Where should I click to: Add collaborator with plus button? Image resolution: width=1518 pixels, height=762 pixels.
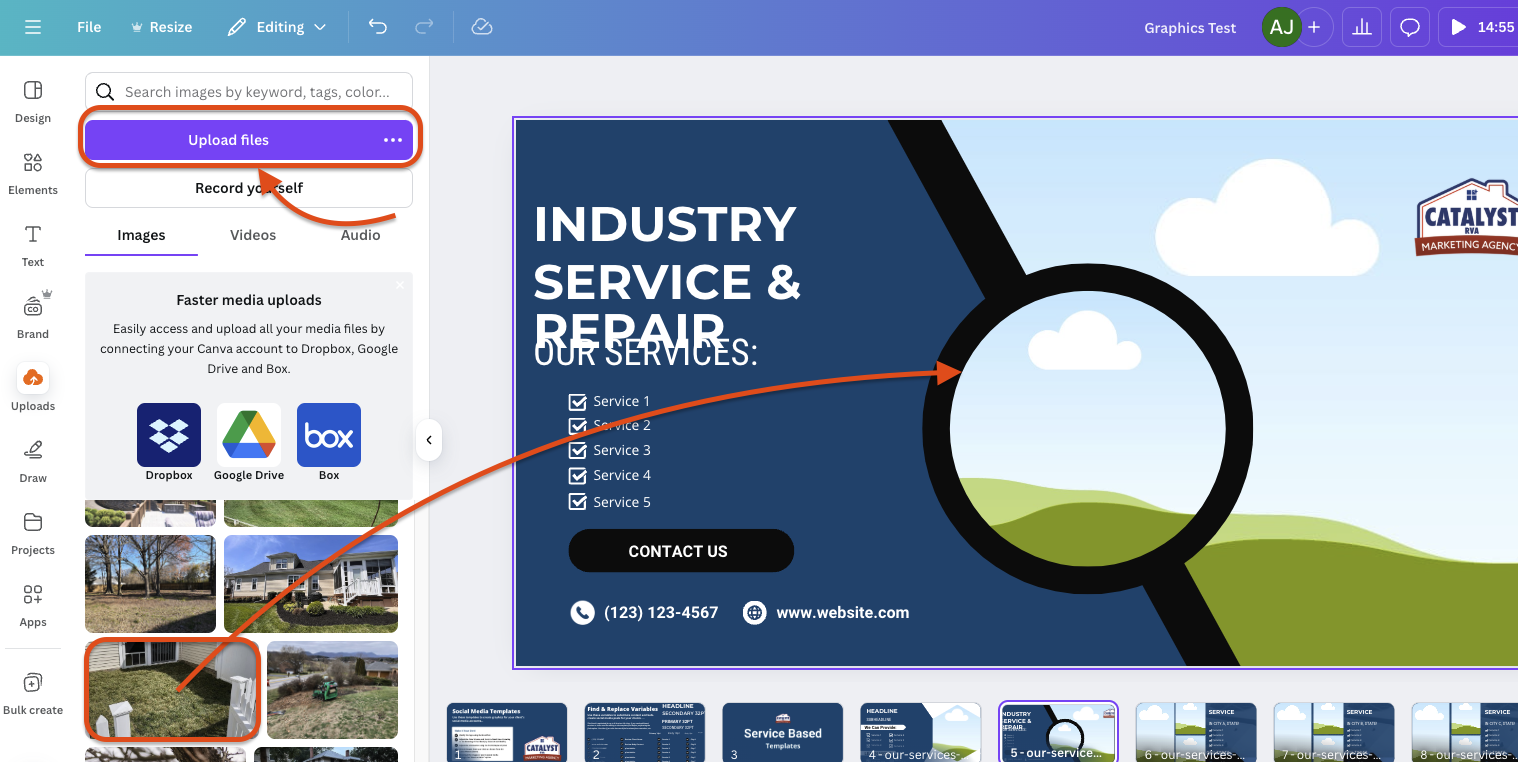tap(1314, 27)
